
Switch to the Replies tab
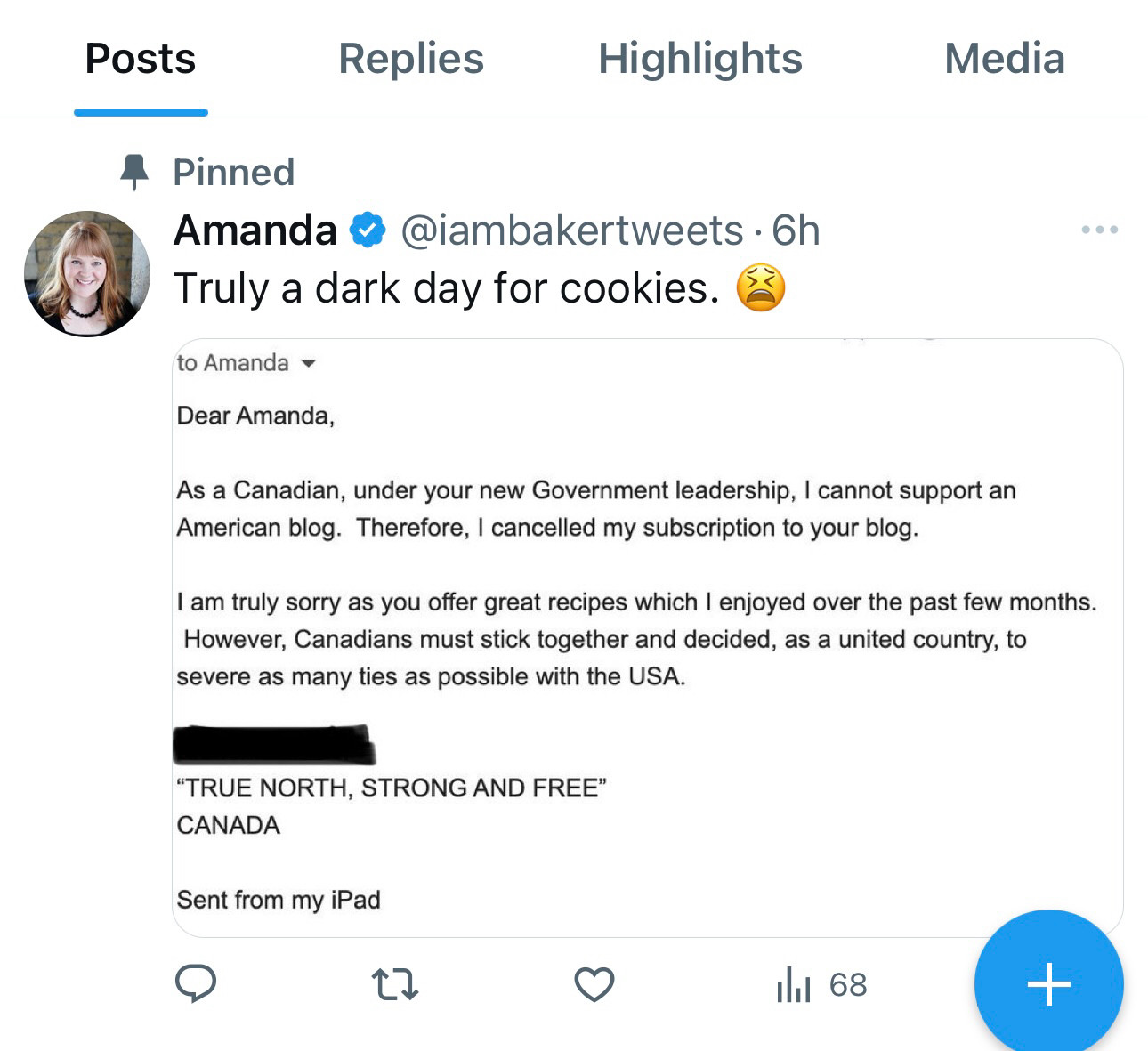[411, 59]
